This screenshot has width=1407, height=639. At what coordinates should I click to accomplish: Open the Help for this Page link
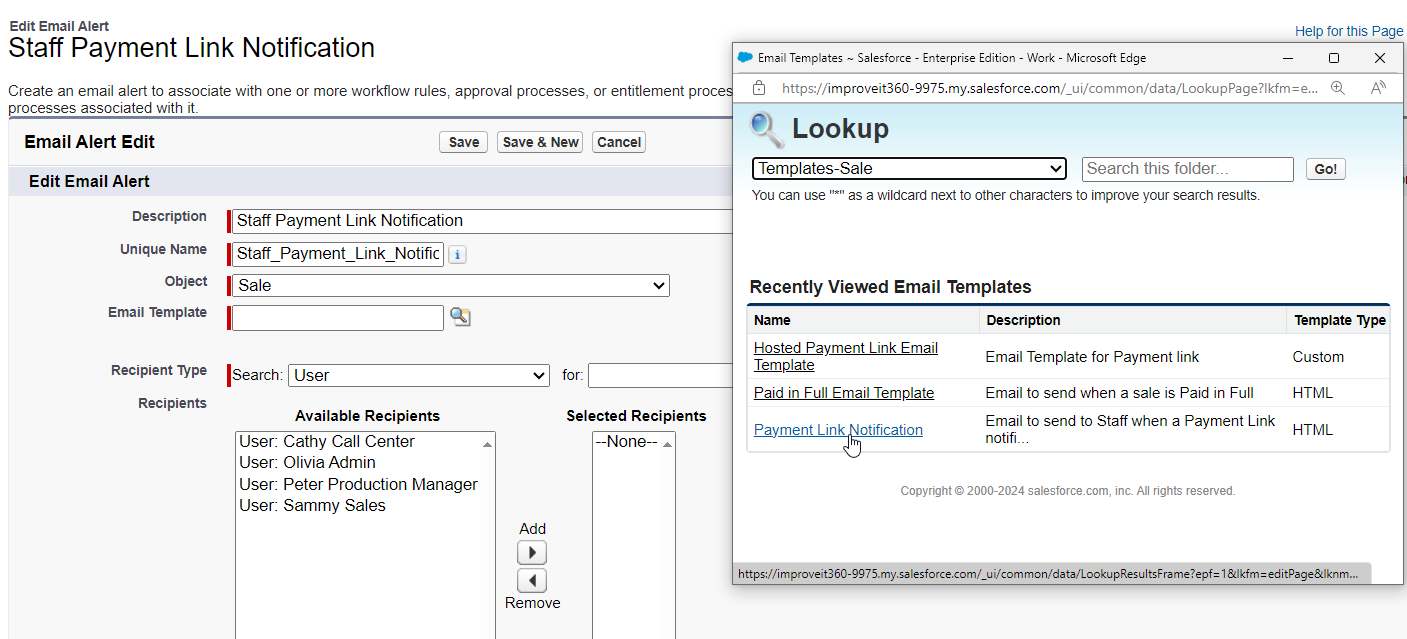pyautogui.click(x=1349, y=31)
